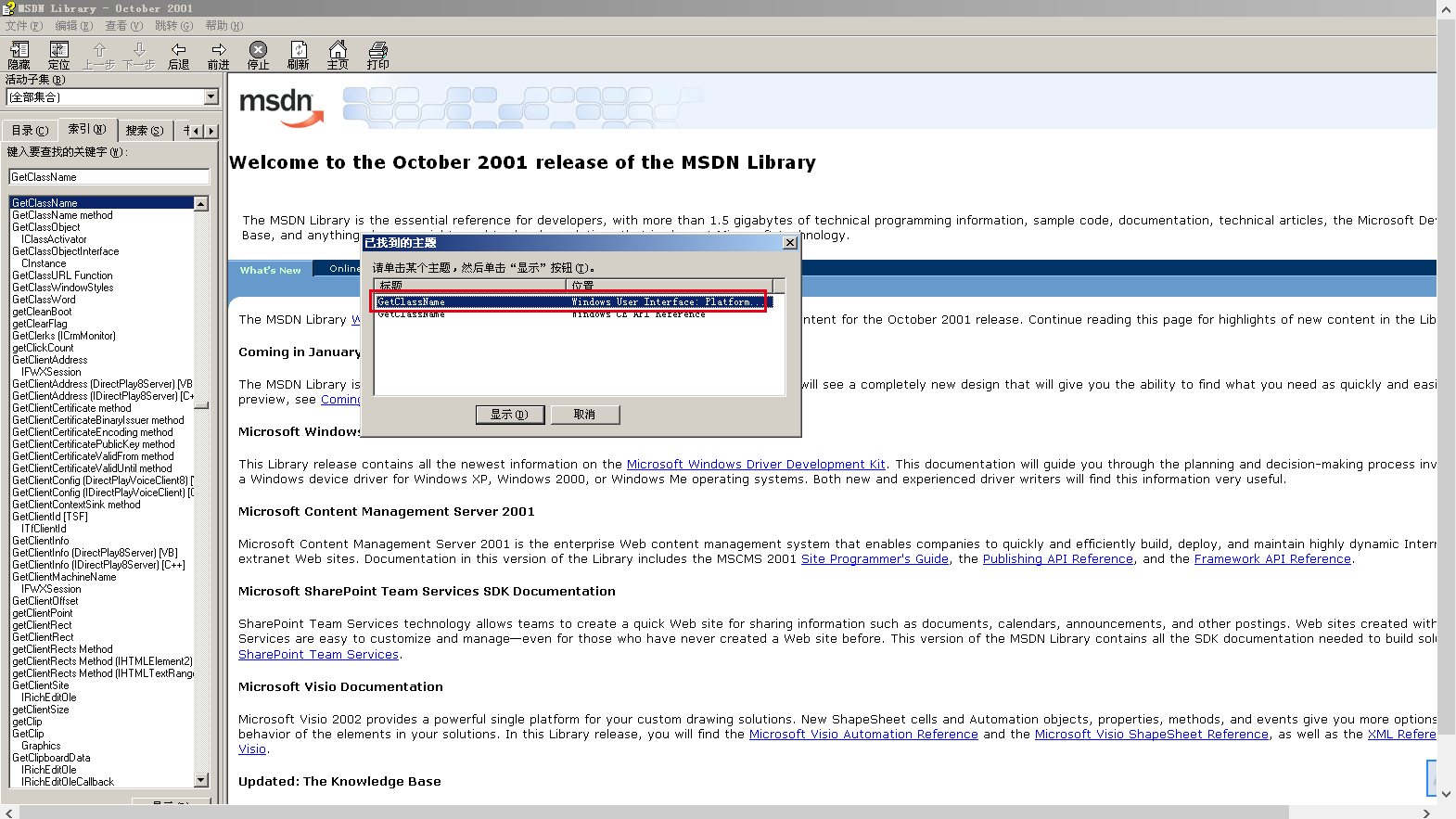Viewport: 1456px width, 819px height.
Task: Select the GetClassURL Function index entry
Action: tap(62, 275)
